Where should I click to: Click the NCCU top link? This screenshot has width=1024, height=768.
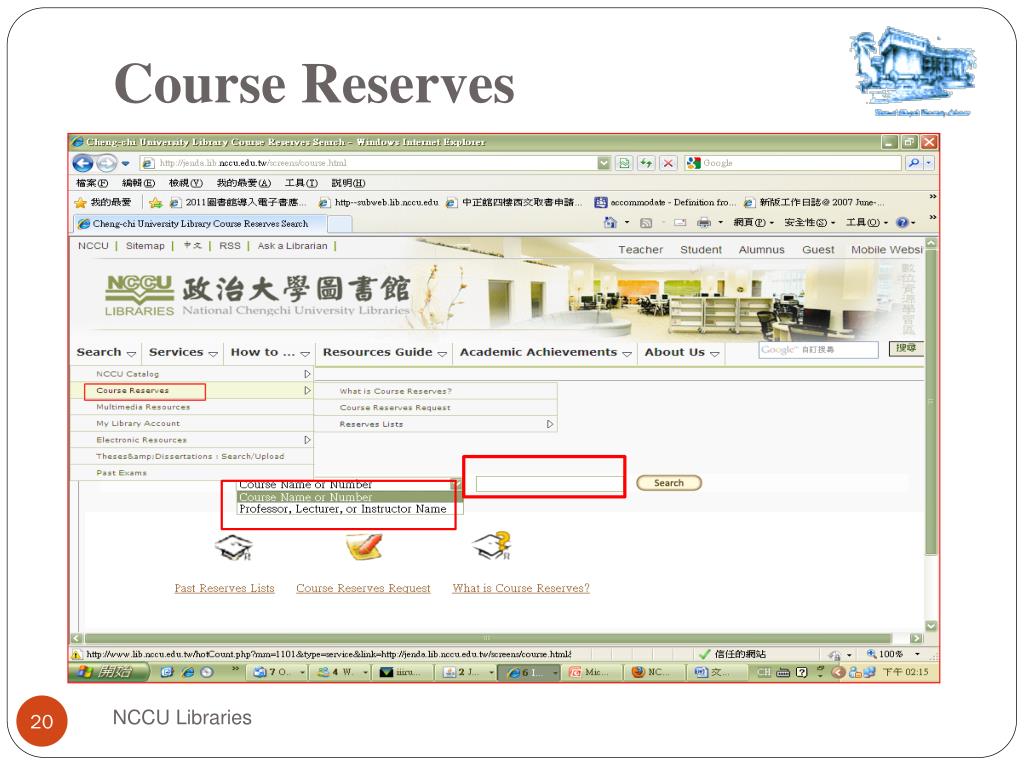coord(93,246)
